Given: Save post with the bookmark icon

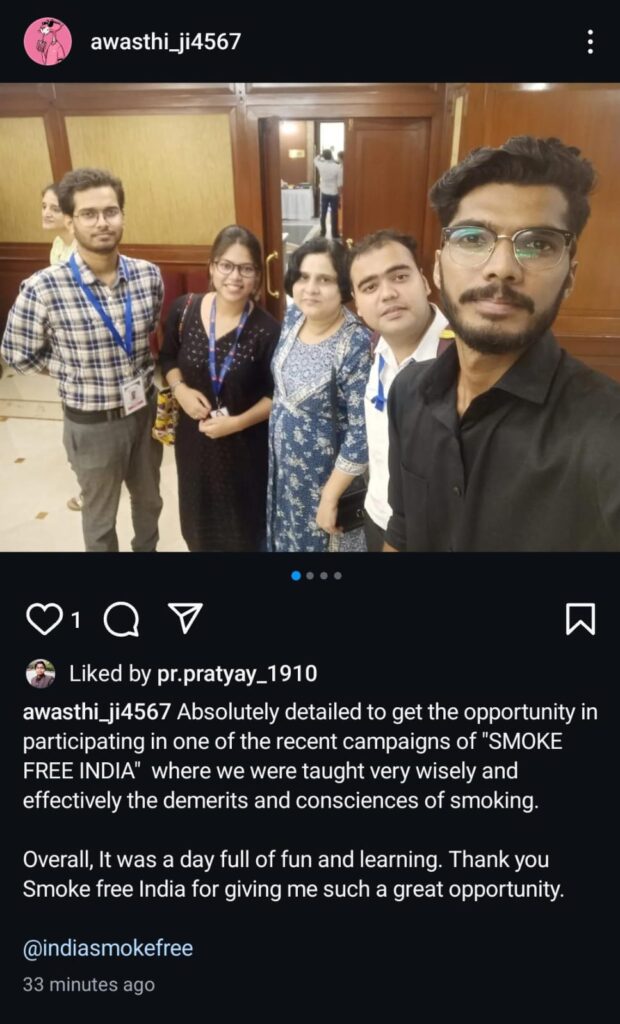Looking at the screenshot, I should tap(579, 618).
